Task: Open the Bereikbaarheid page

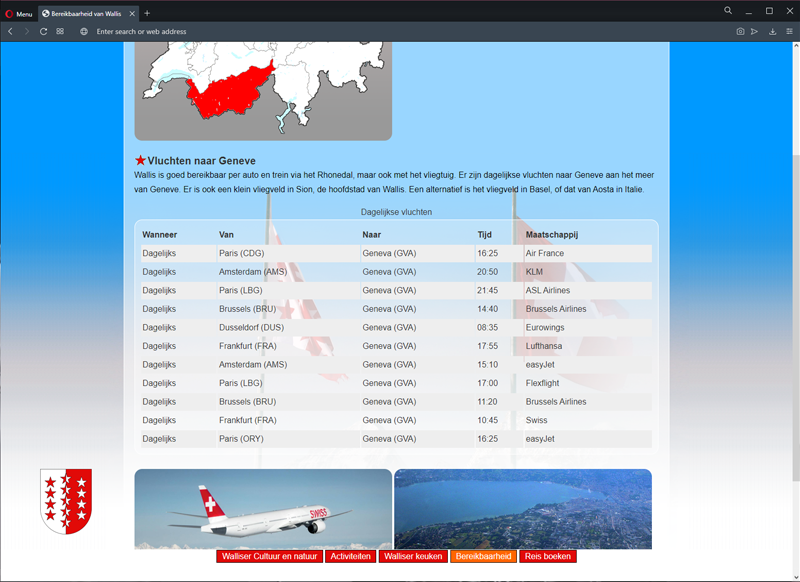Action: [x=483, y=556]
